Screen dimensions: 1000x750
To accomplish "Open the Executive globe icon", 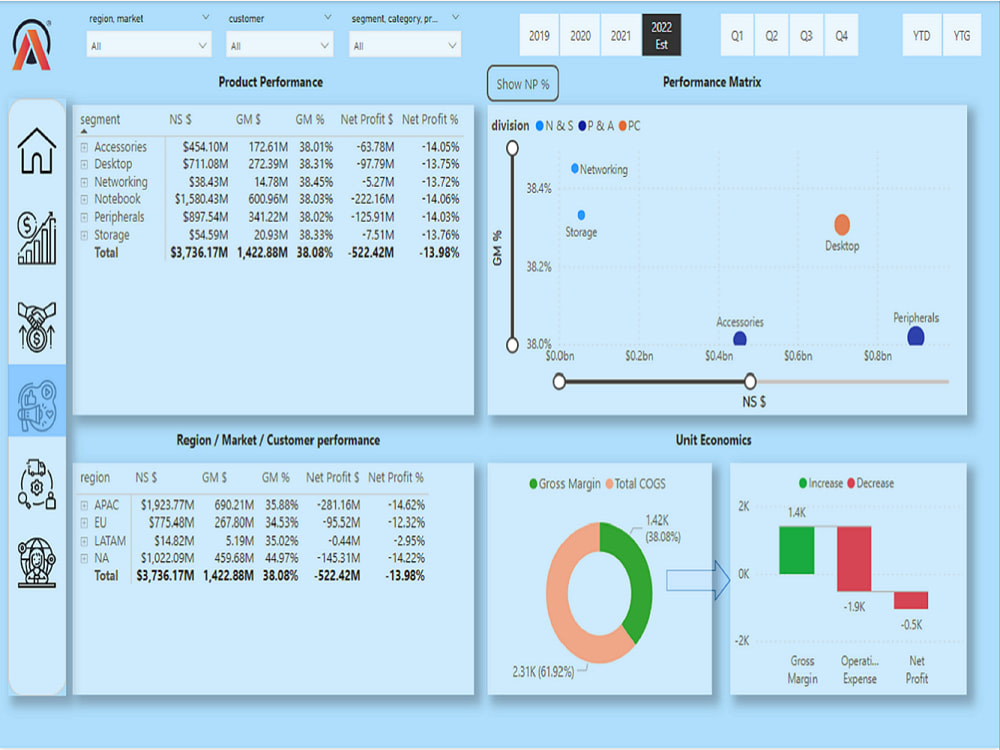I will click(x=37, y=562).
